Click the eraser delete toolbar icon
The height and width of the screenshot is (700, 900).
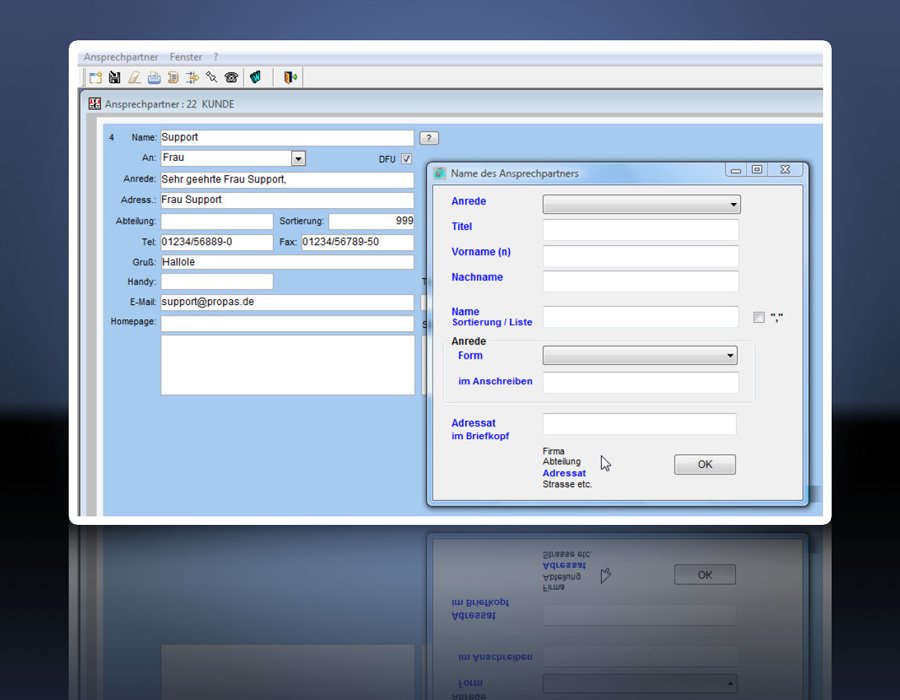click(x=134, y=77)
